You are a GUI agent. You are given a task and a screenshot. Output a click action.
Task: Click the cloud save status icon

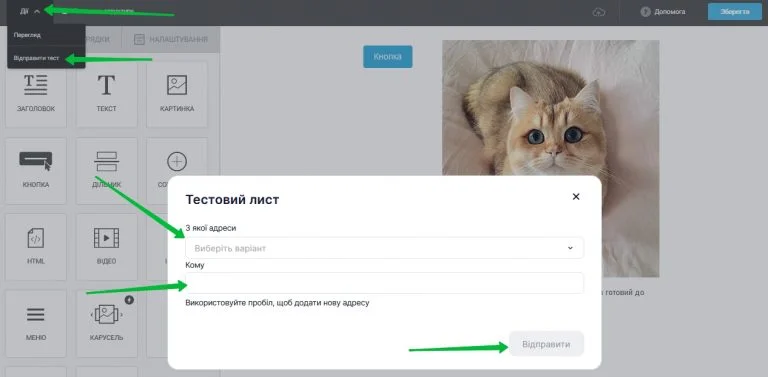pos(599,12)
